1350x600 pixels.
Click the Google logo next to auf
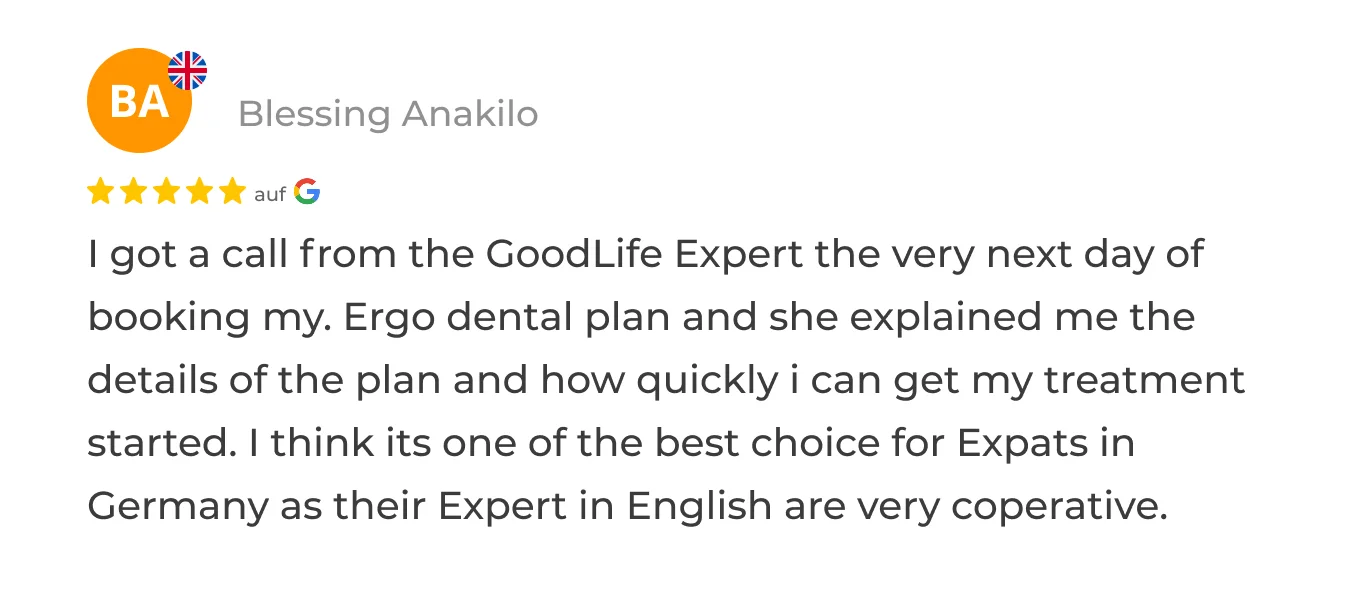307,192
